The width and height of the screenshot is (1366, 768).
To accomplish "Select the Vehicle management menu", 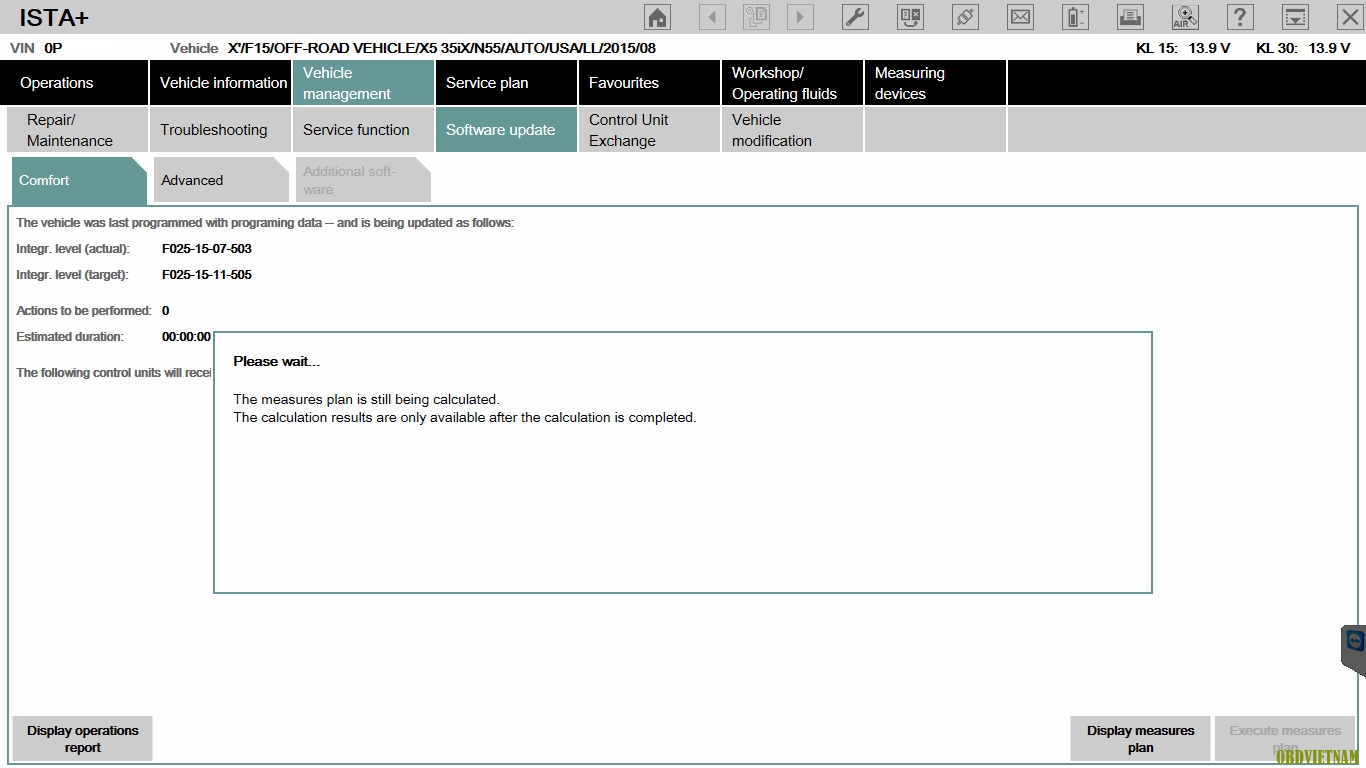I will (x=364, y=83).
